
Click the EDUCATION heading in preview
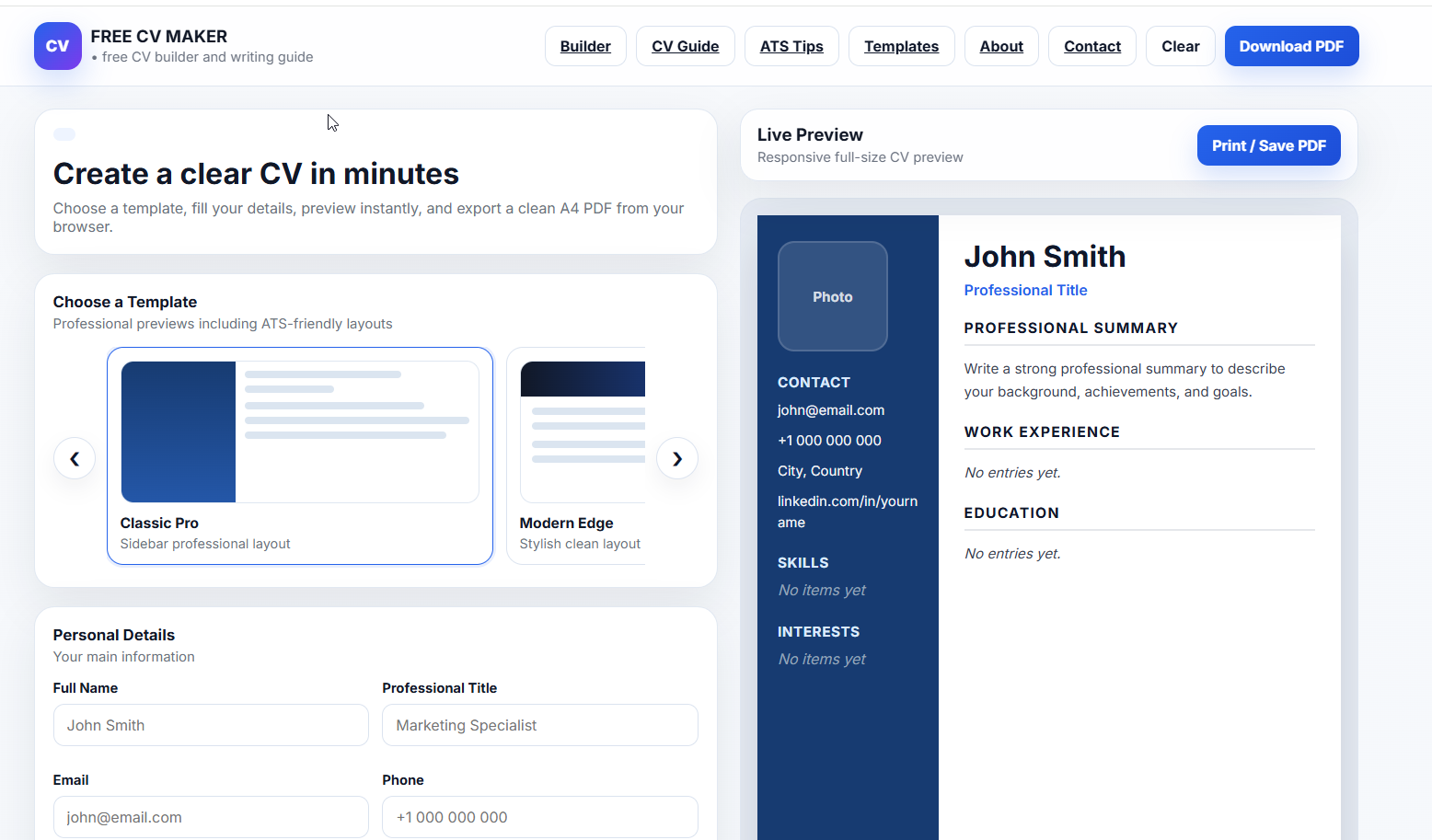coord(1011,513)
